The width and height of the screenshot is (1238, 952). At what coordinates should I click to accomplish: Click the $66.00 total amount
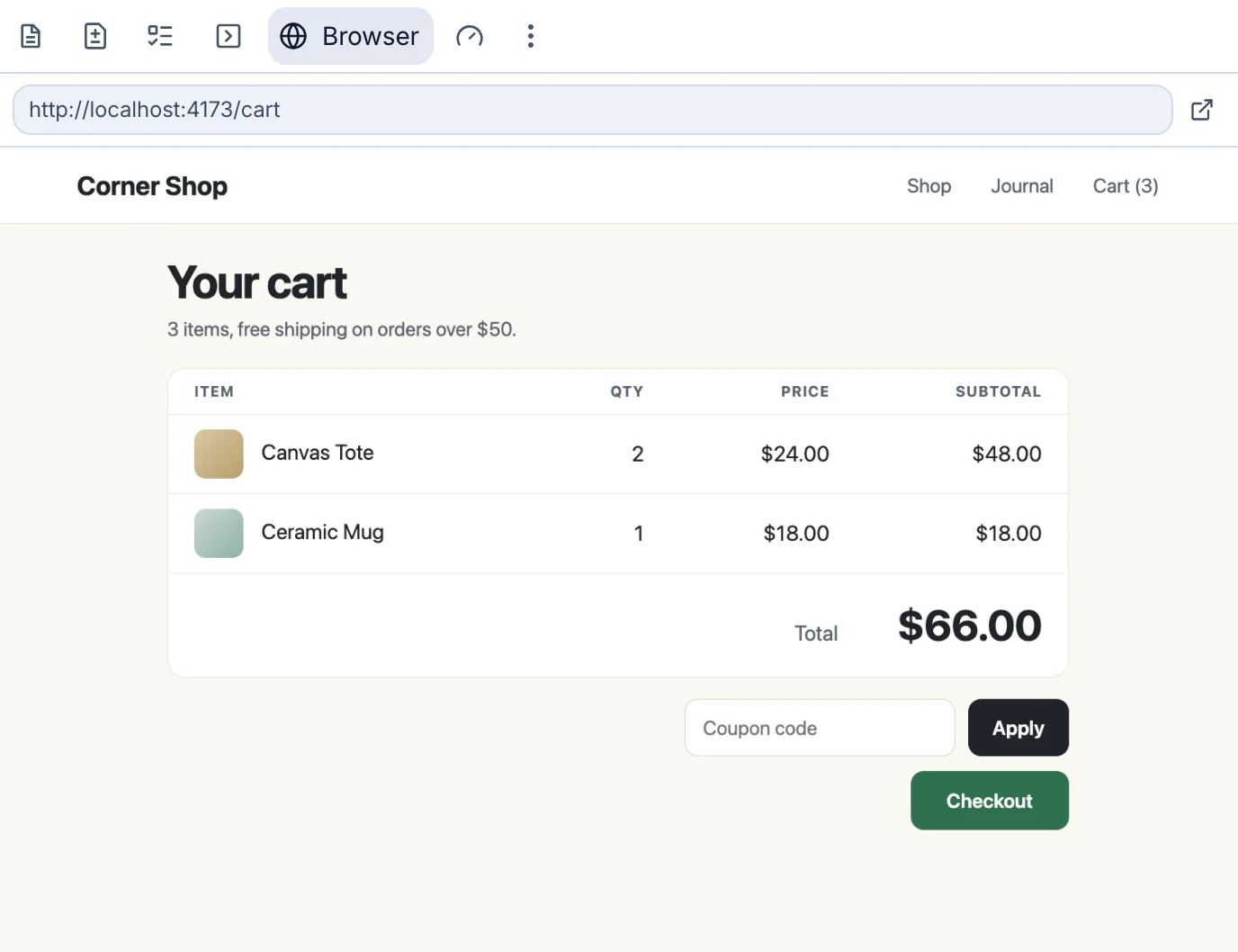tap(970, 625)
